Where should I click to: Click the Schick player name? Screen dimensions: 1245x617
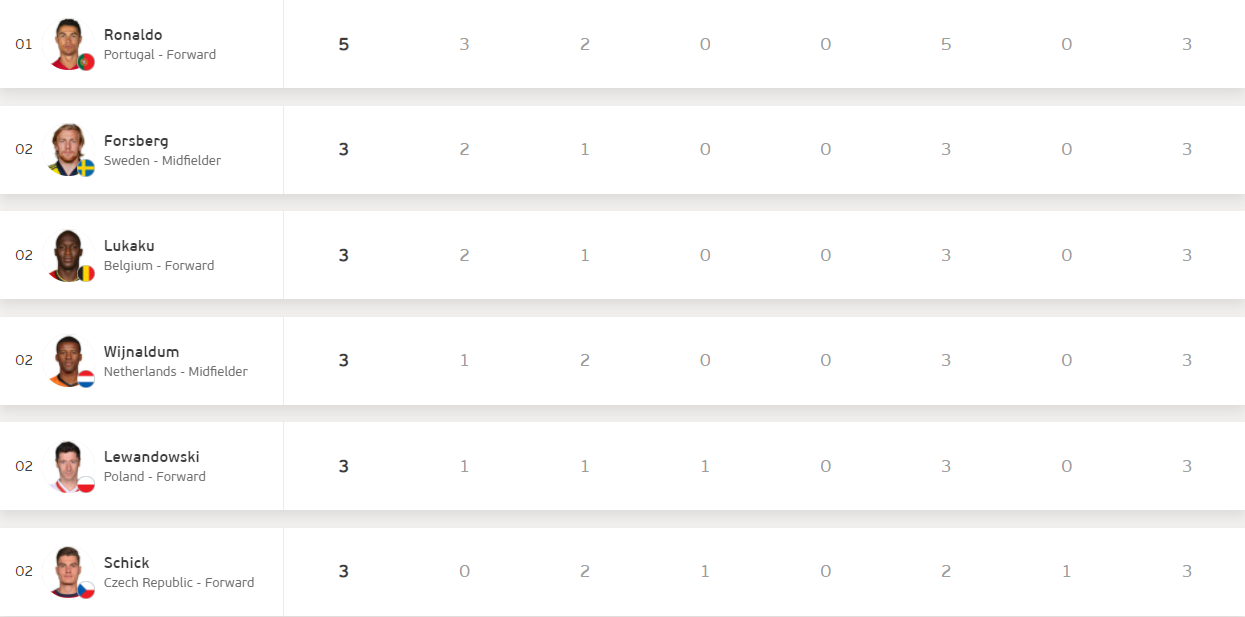[126, 563]
